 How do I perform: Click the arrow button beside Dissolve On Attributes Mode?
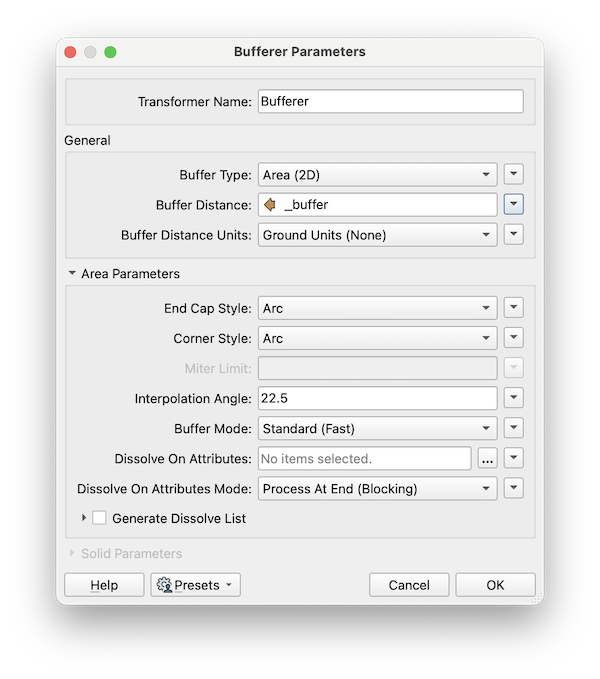point(513,489)
